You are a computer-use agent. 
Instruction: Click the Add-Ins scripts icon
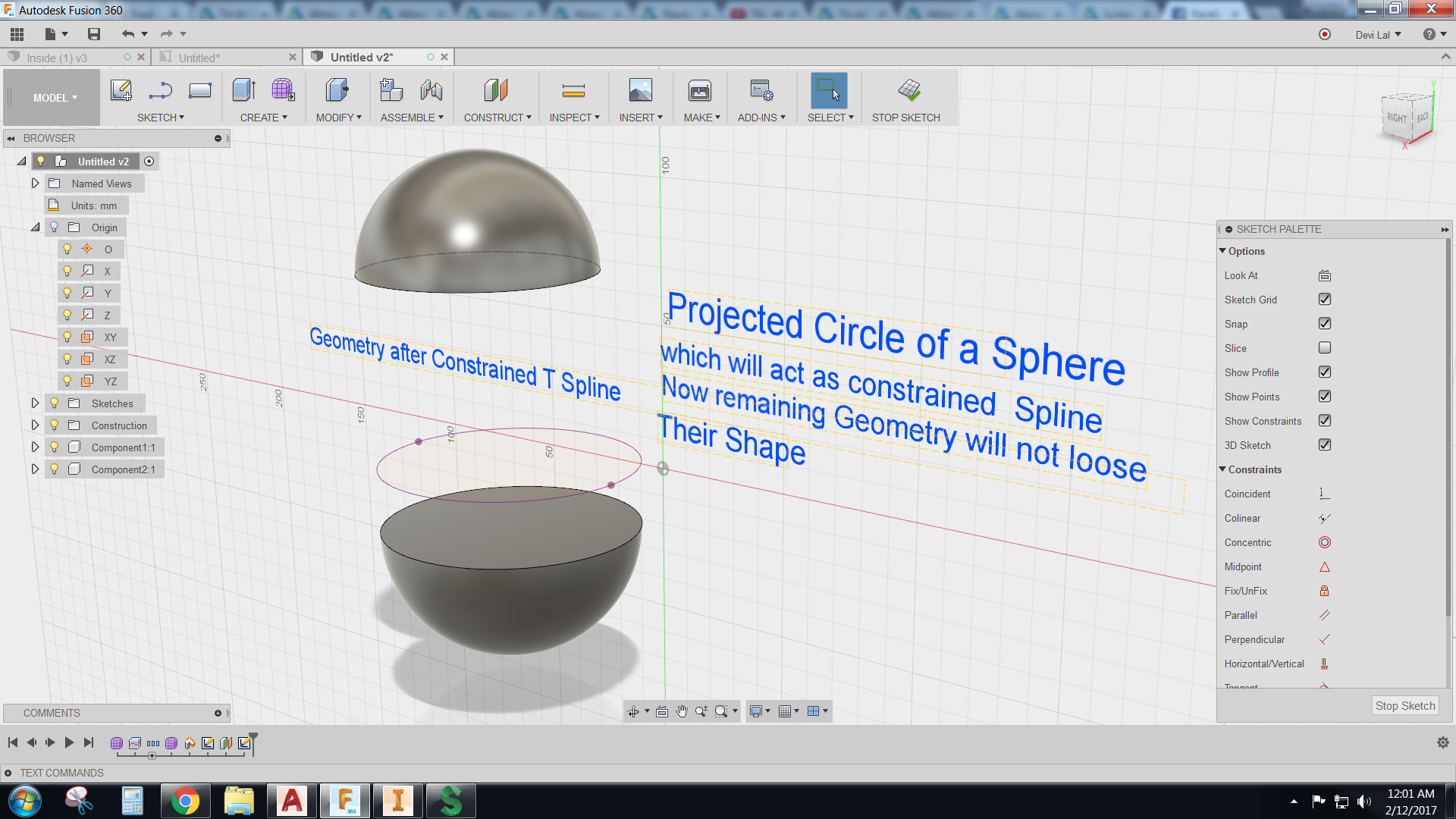761,90
